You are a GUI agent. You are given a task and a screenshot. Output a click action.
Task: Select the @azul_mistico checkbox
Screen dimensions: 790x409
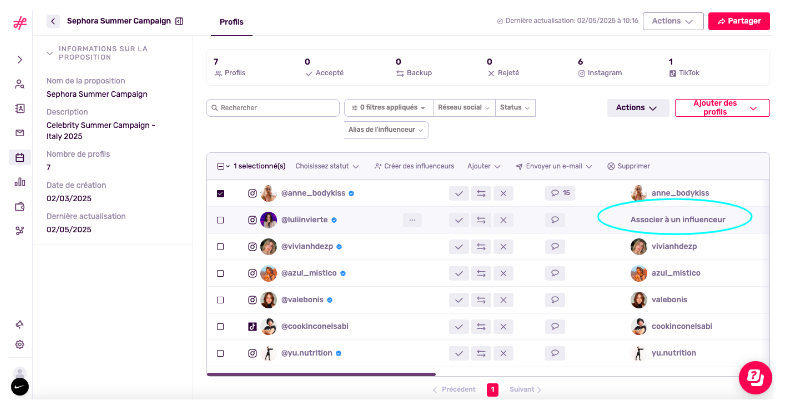click(220, 273)
